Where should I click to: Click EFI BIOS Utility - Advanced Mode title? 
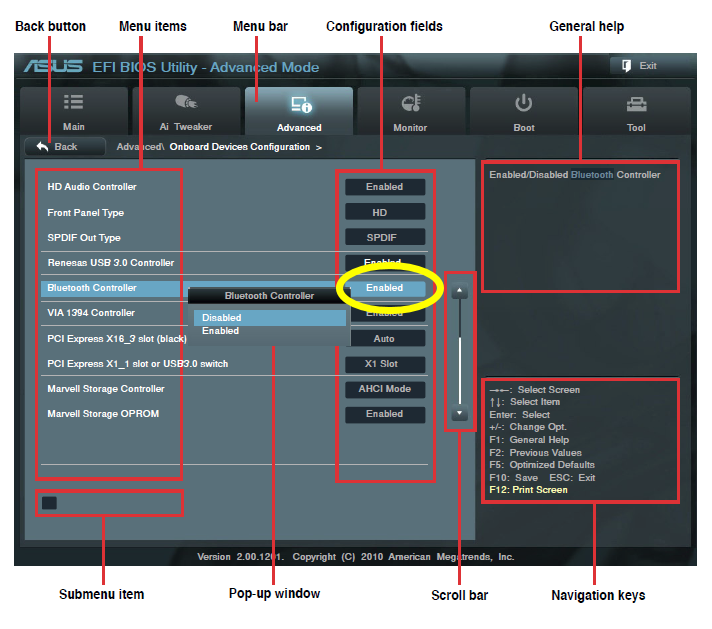point(206,67)
